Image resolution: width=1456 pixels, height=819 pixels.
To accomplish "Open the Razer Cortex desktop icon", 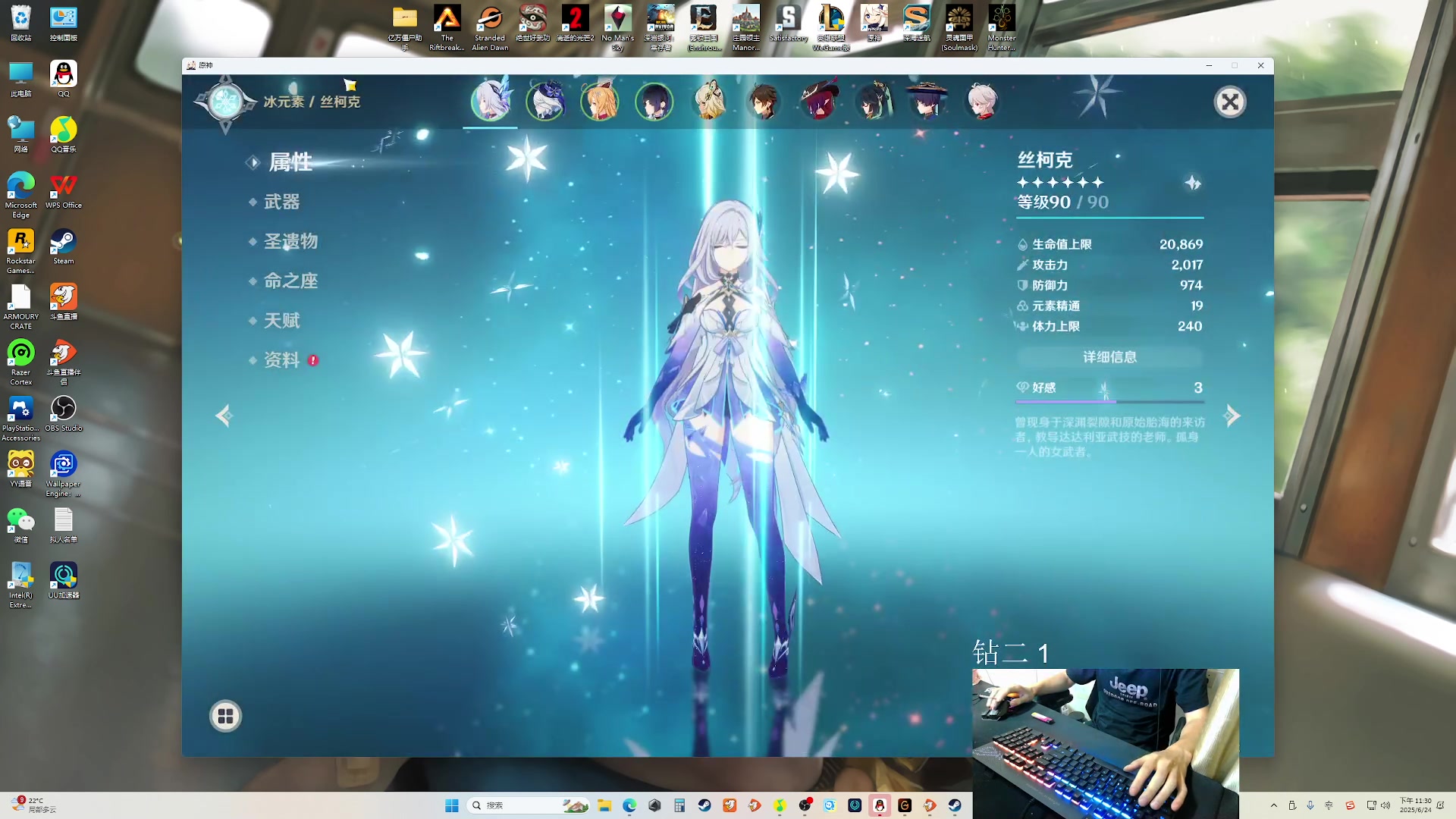I will [x=21, y=362].
